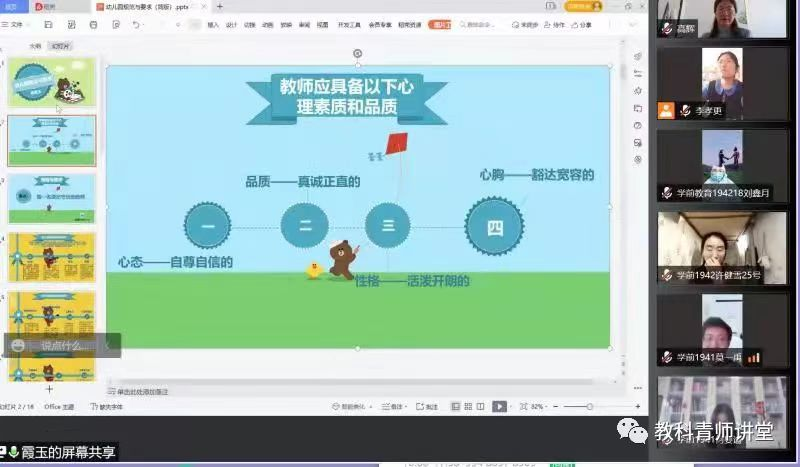Switch to normal view in status bar
The image size is (800, 467).
455,407
